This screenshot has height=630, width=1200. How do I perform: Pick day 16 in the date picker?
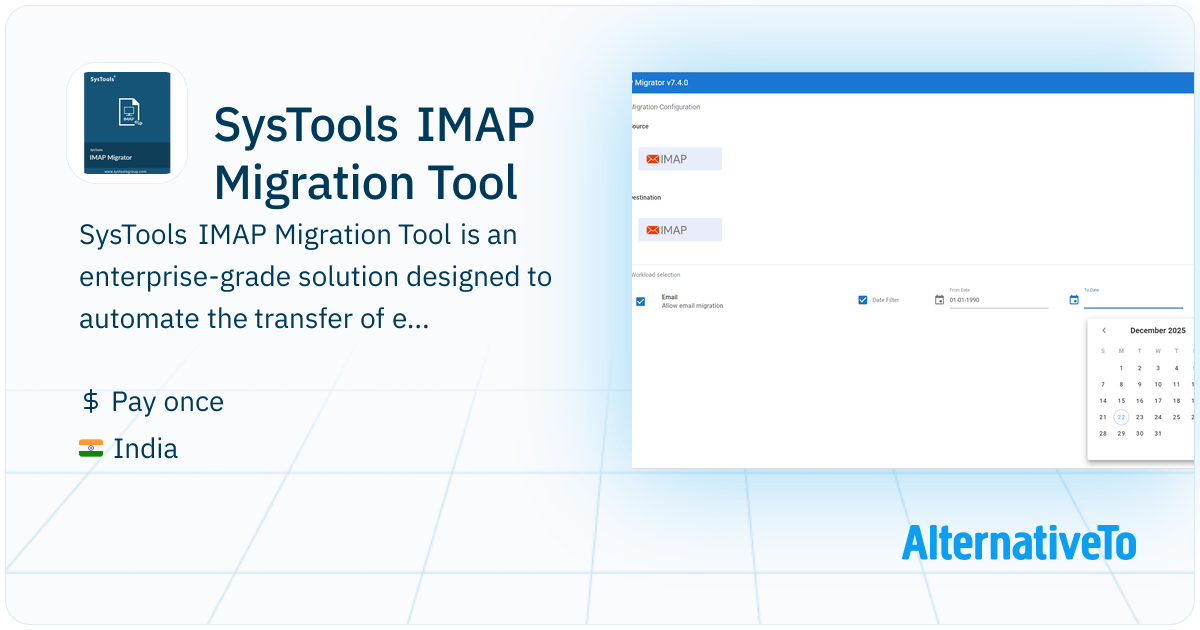click(x=1139, y=401)
